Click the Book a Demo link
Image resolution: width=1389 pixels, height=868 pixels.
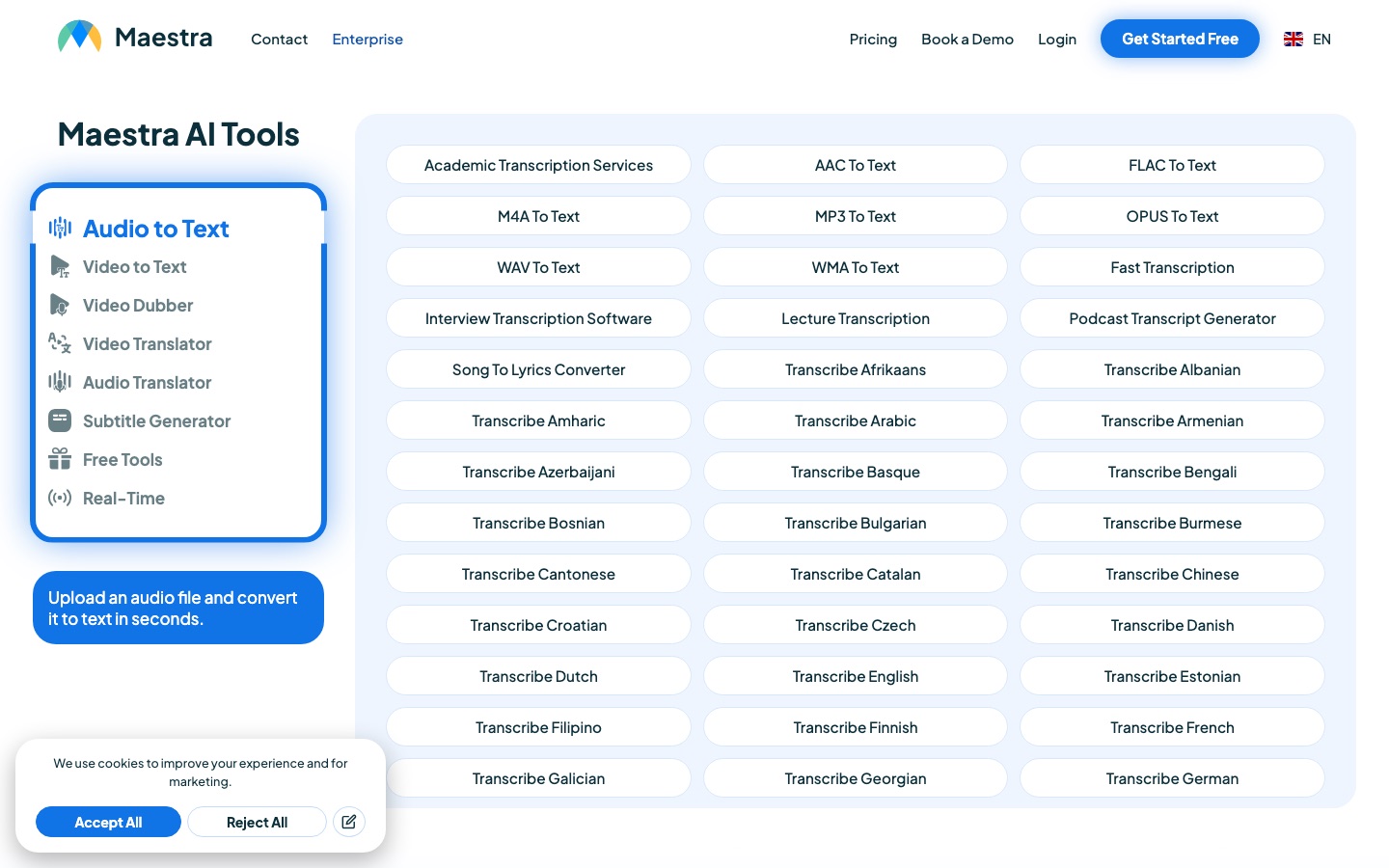coord(967,39)
